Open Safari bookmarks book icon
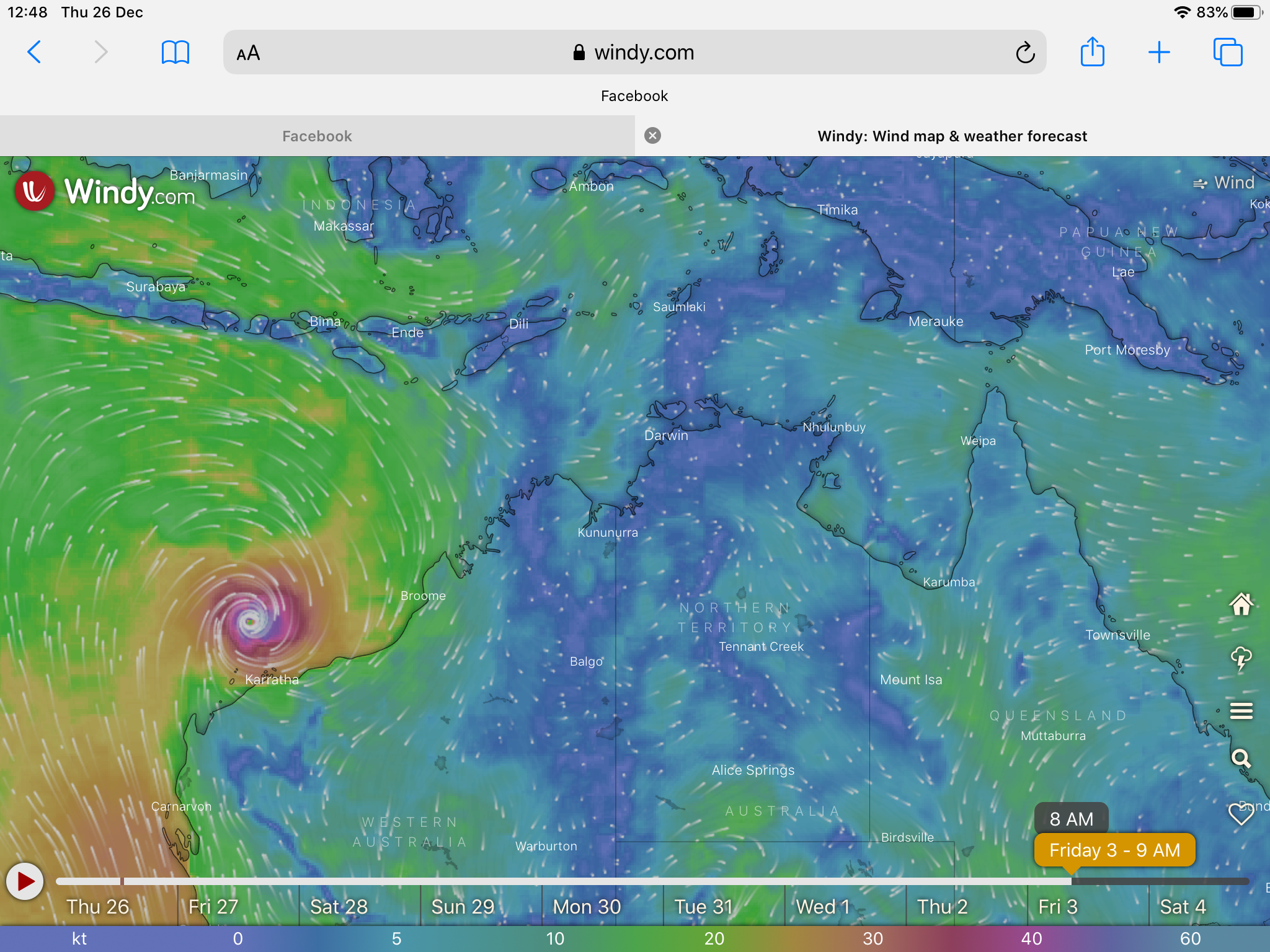This screenshot has height=952, width=1270. 175,52
